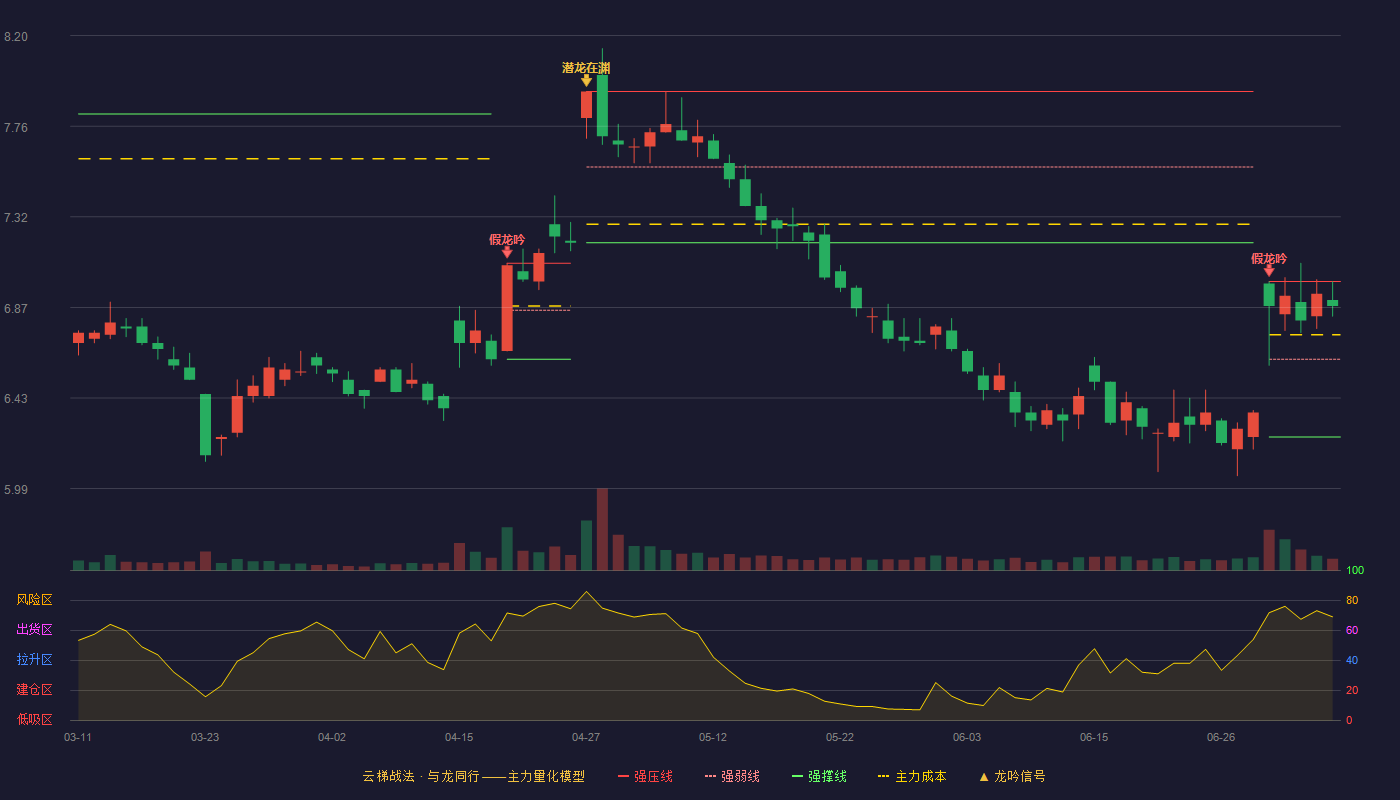Viewport: 1400px width, 800px height.
Task: Click the 04-27 date label
Action: (586, 737)
